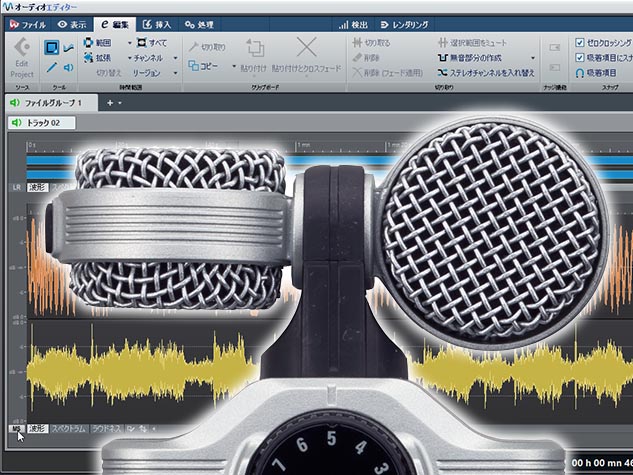Click speaker icon on トラック 02 tab
The height and width of the screenshot is (475, 633).
pyautogui.click(x=16, y=123)
